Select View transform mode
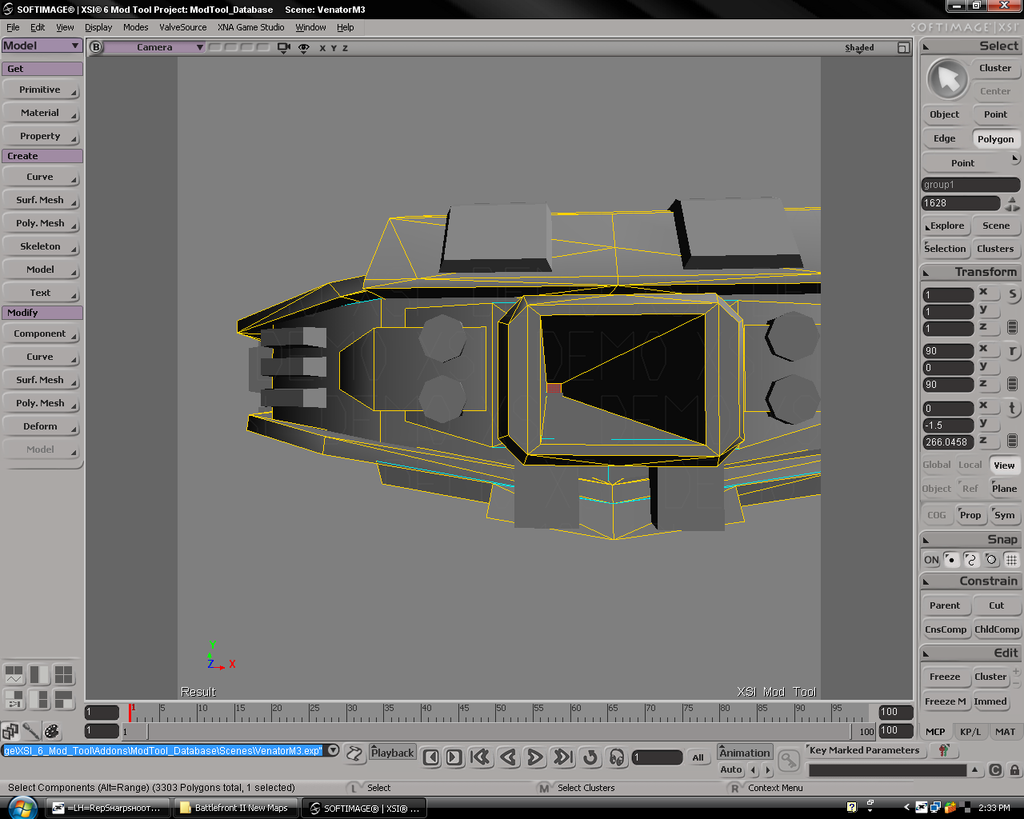 click(1004, 465)
